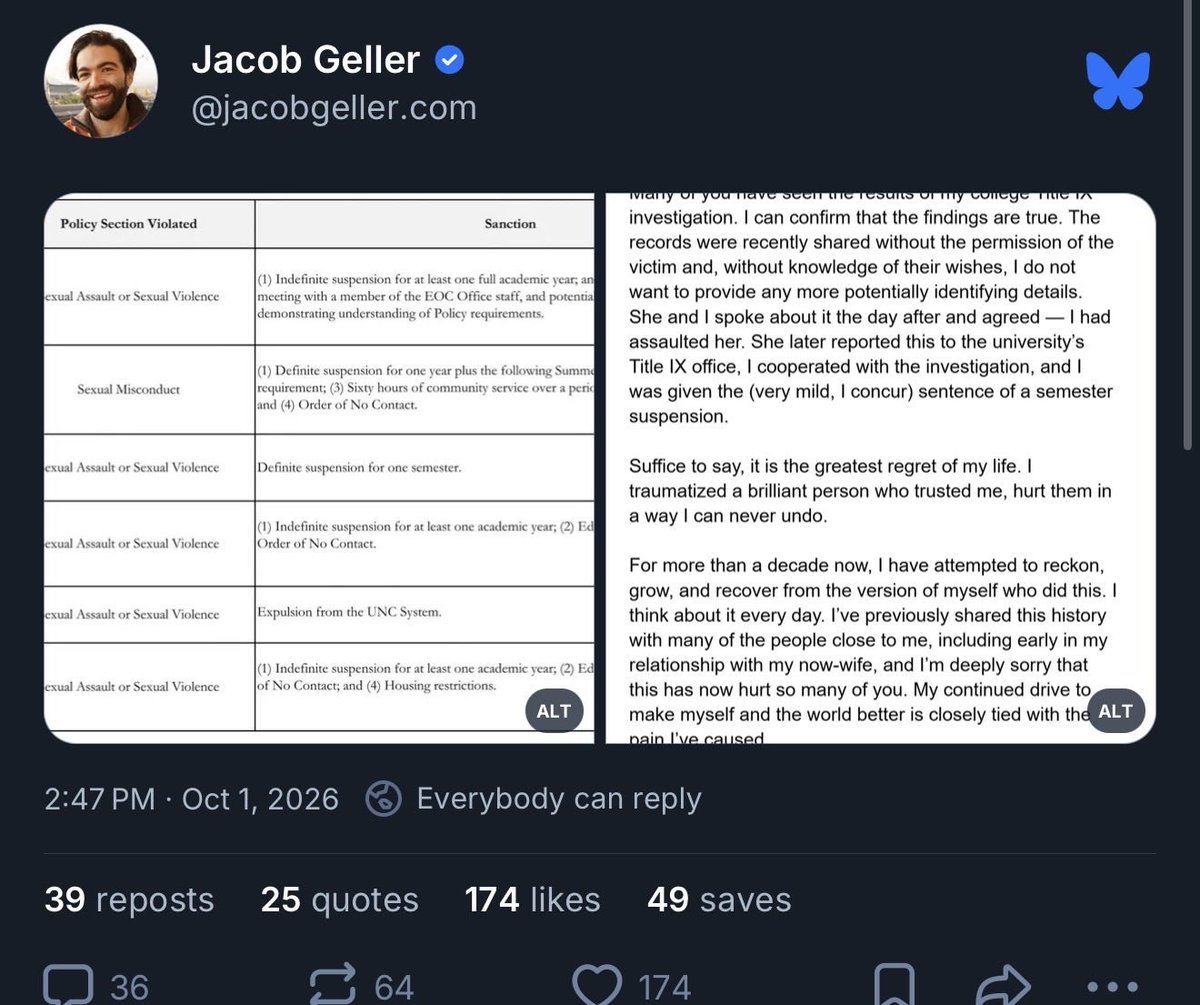Show ALT text on statement image
Screen dimensions: 1200x1005
click(1115, 711)
